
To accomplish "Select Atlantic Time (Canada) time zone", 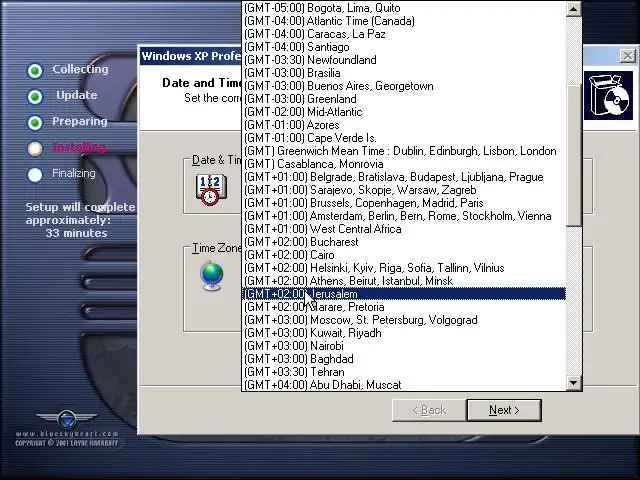I will click(404, 21).
